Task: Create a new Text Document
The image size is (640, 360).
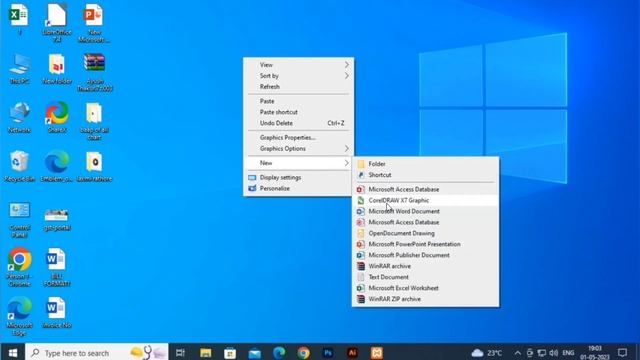Action: coord(425,277)
